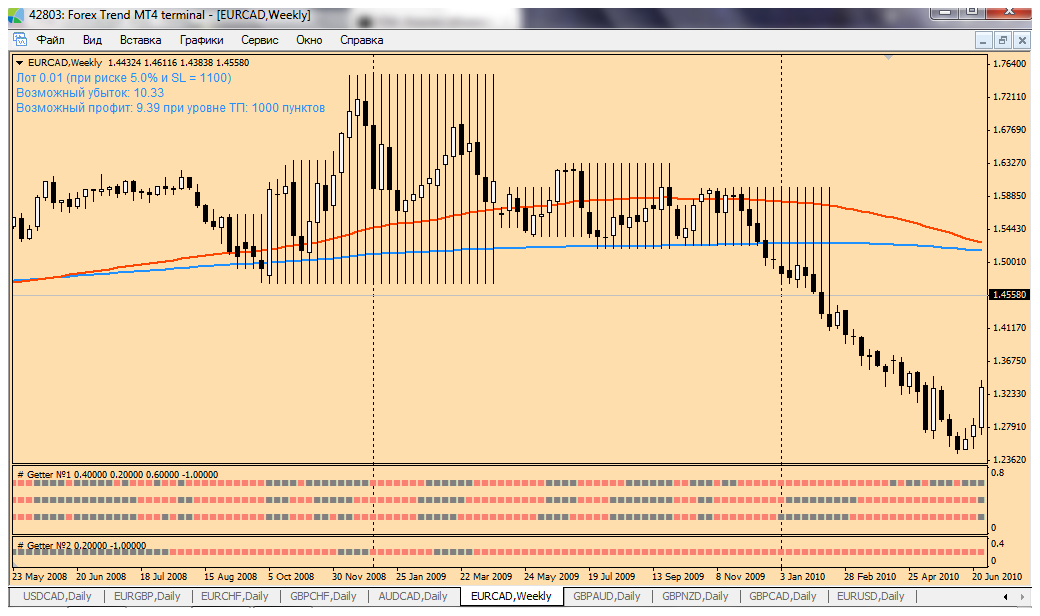The image size is (1040, 616).
Task: Open the Окно menu
Action: point(309,40)
